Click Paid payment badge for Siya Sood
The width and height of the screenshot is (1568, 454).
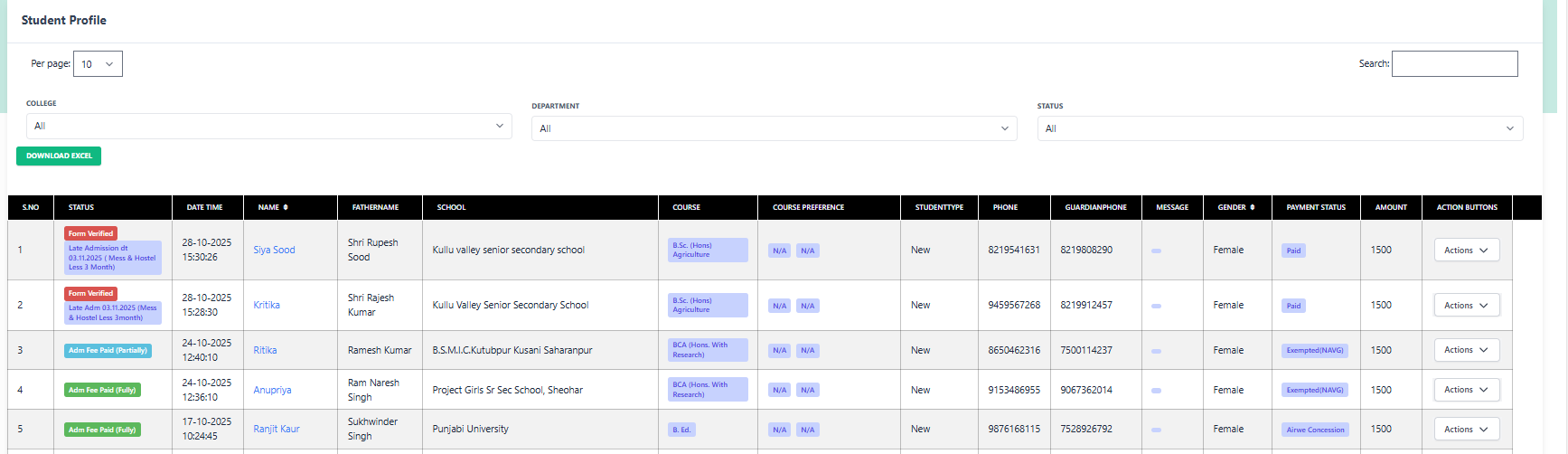click(x=1294, y=251)
